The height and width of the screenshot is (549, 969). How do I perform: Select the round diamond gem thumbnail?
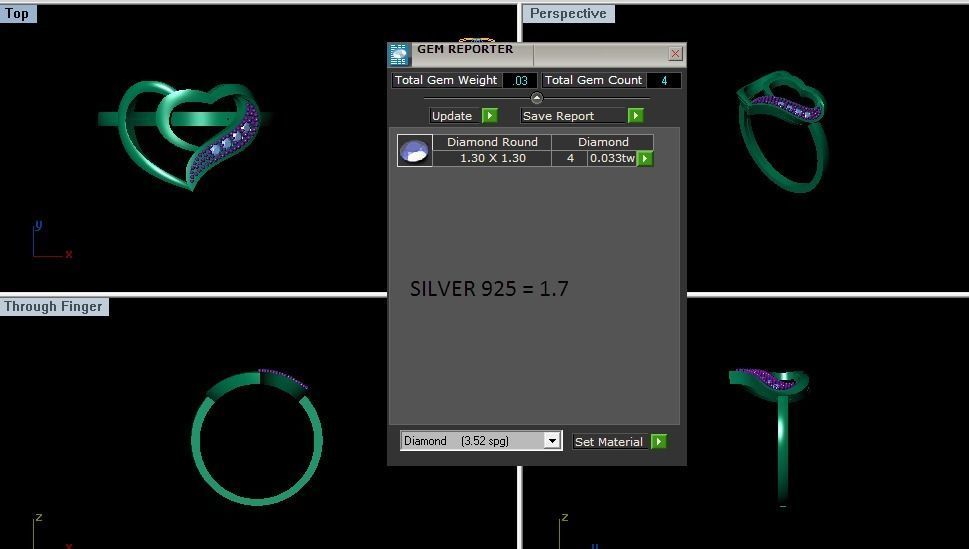point(415,150)
